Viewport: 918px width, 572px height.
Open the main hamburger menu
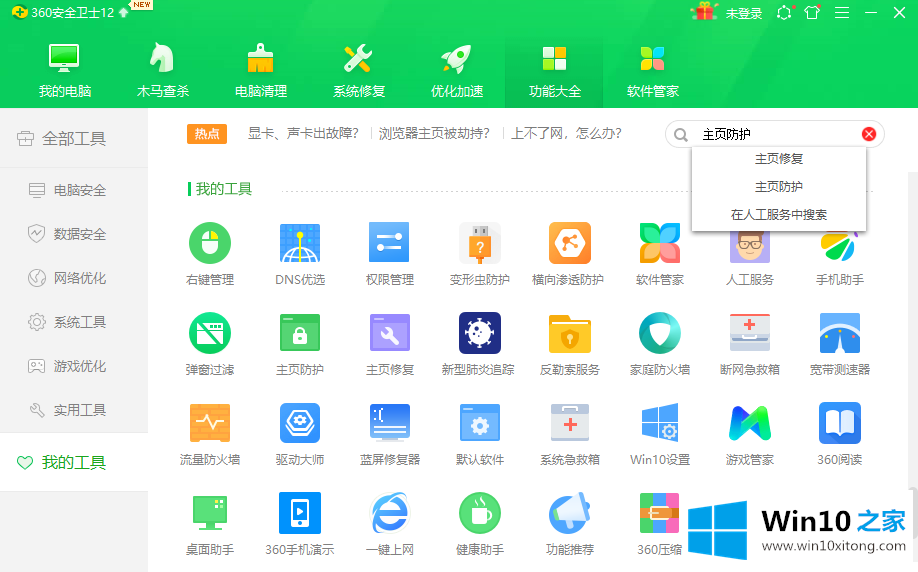tap(842, 12)
